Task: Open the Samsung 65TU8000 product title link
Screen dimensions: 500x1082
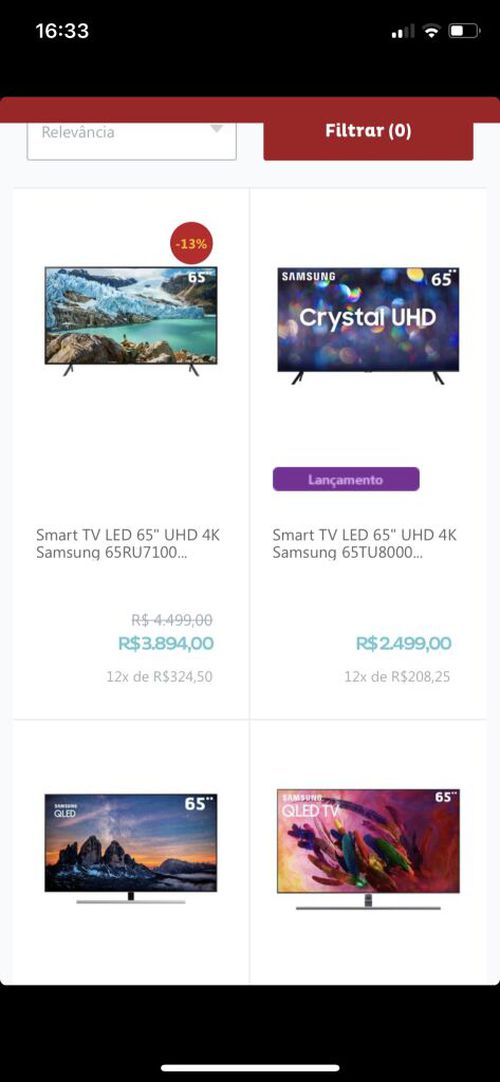Action: click(364, 544)
